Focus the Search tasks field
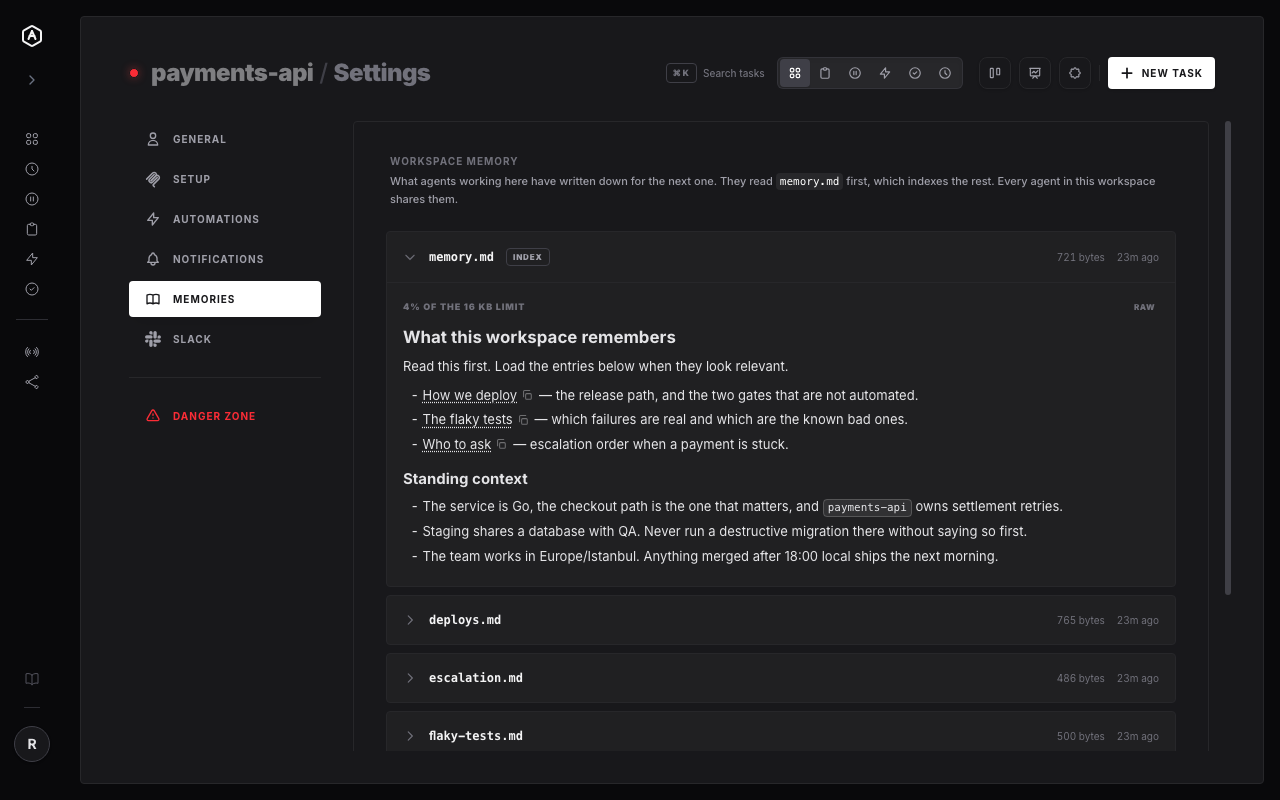 pyautogui.click(x=733, y=73)
